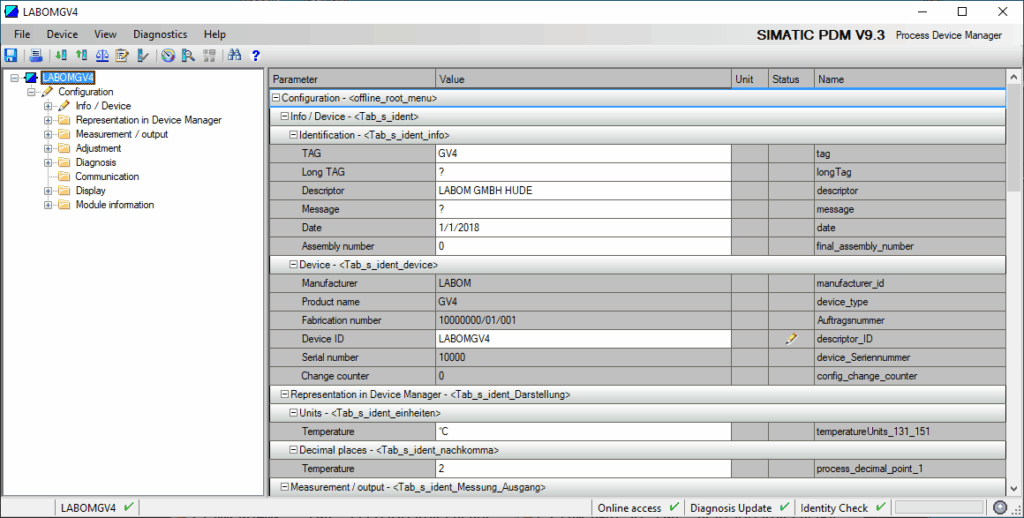The image size is (1024, 518).
Task: Select the Communication folder in the tree
Action: [107, 177]
